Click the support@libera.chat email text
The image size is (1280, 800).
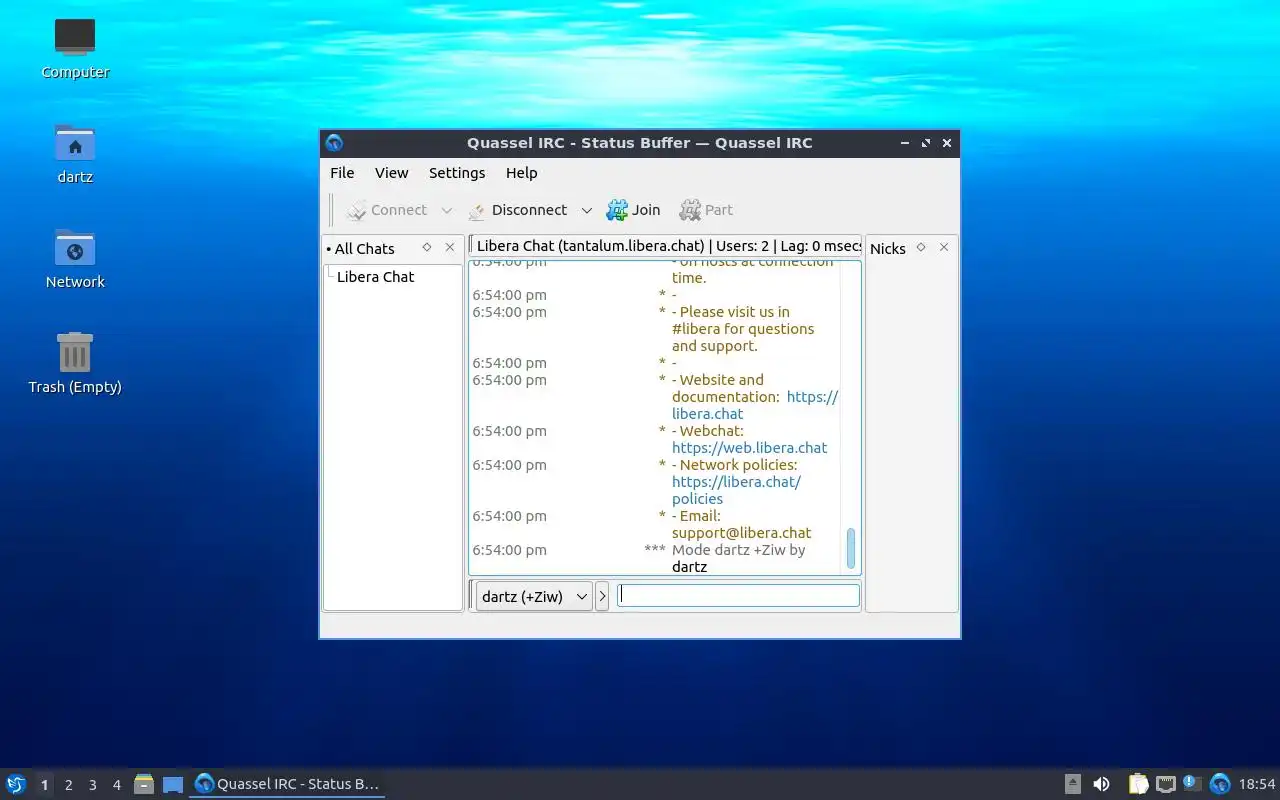pos(741,533)
